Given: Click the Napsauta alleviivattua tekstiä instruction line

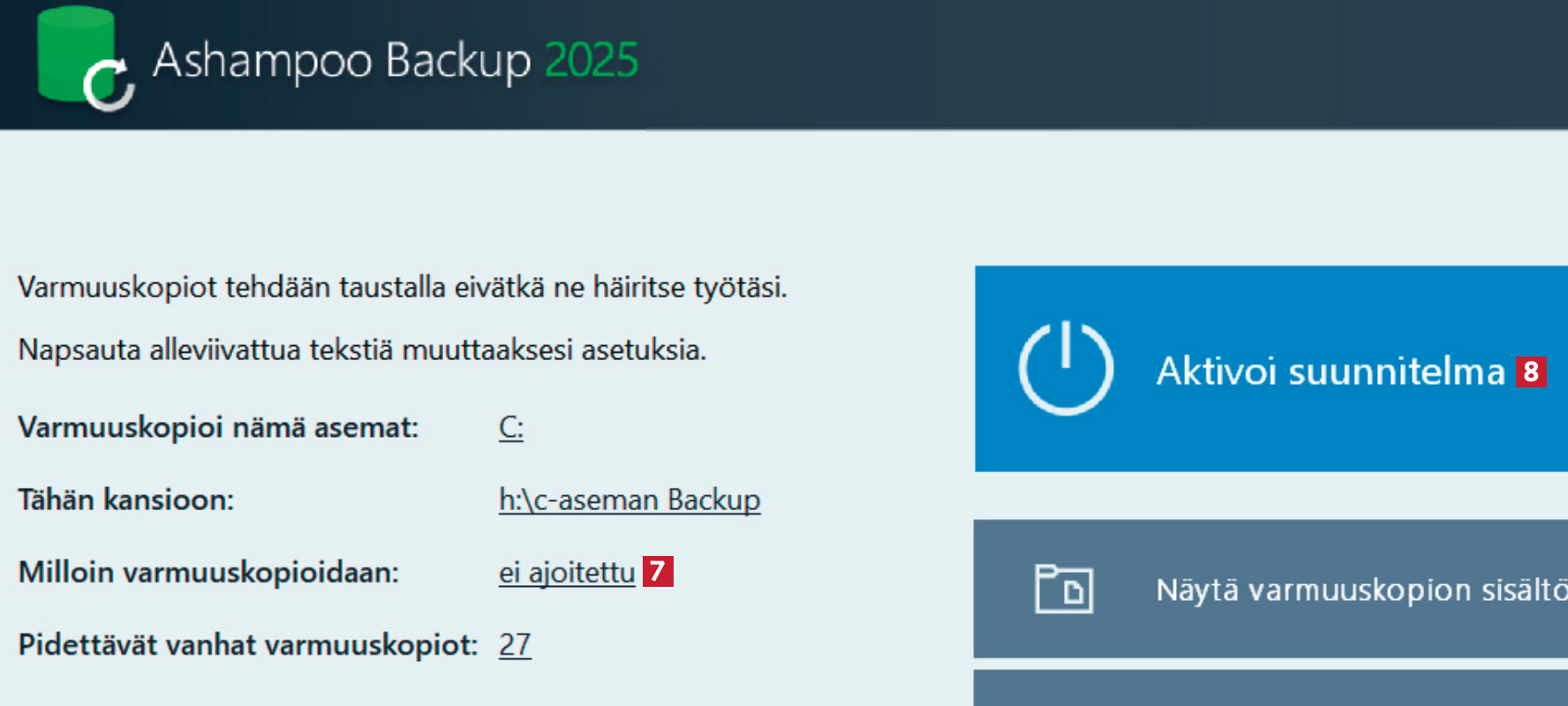Looking at the screenshot, I should [x=362, y=350].
